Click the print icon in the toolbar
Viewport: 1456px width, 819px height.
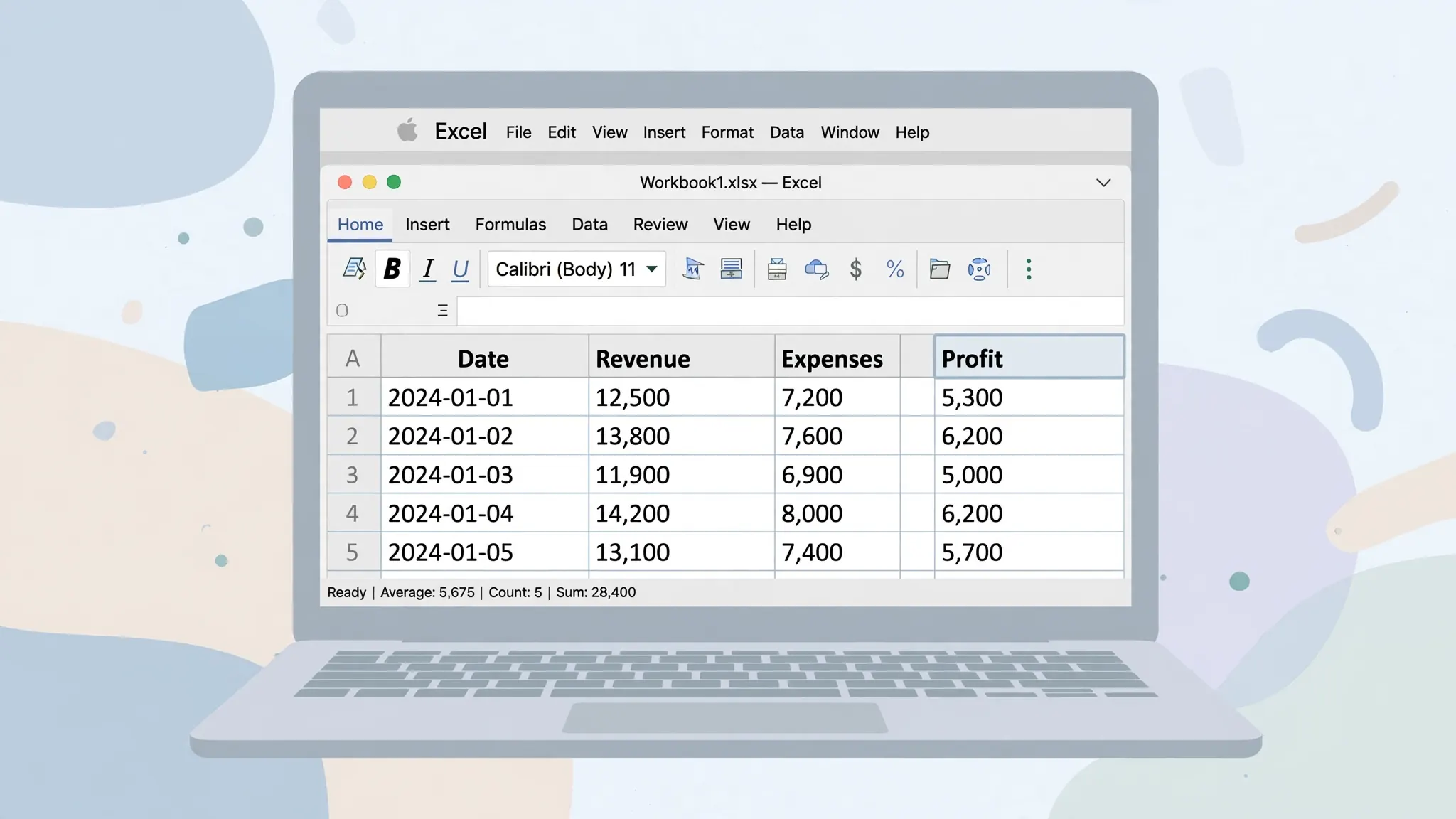777,269
